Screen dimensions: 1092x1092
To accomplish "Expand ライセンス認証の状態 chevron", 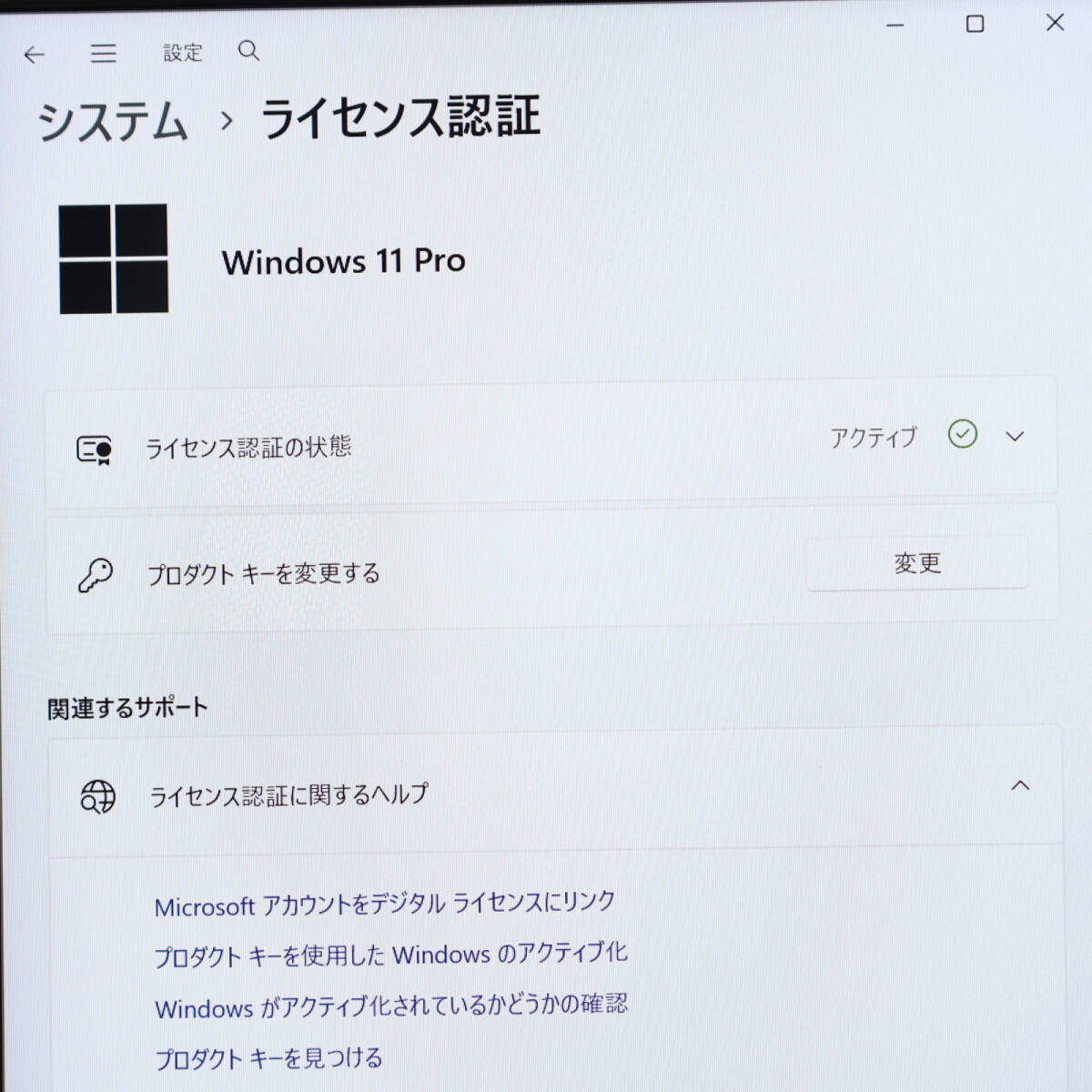I will tap(1015, 437).
